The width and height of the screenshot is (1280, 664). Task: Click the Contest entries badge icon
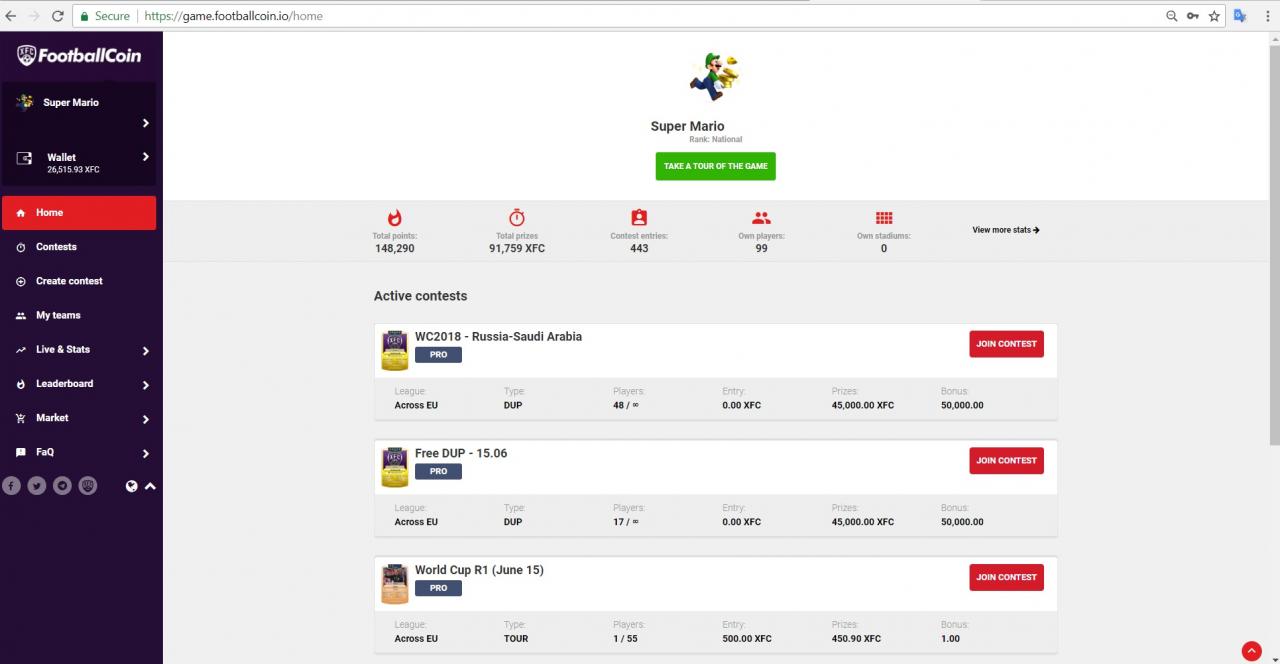pyautogui.click(x=639, y=217)
